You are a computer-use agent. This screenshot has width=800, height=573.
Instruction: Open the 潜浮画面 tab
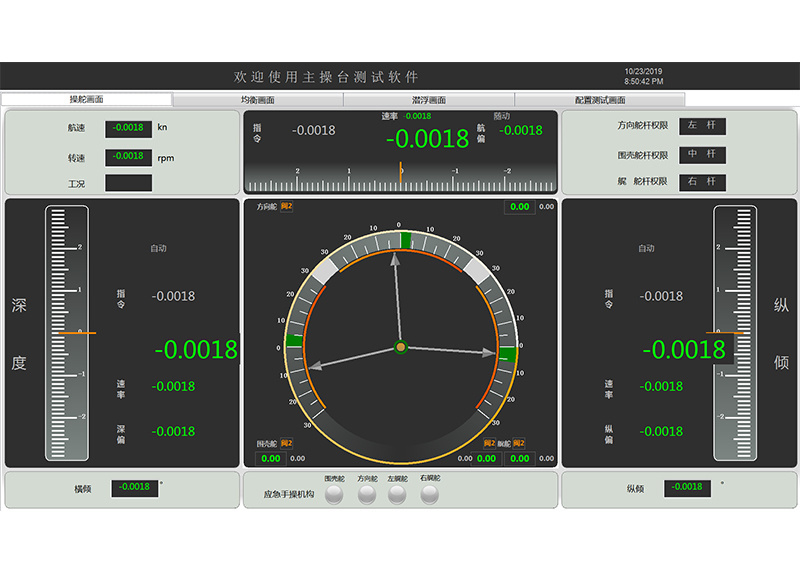[x=429, y=100]
